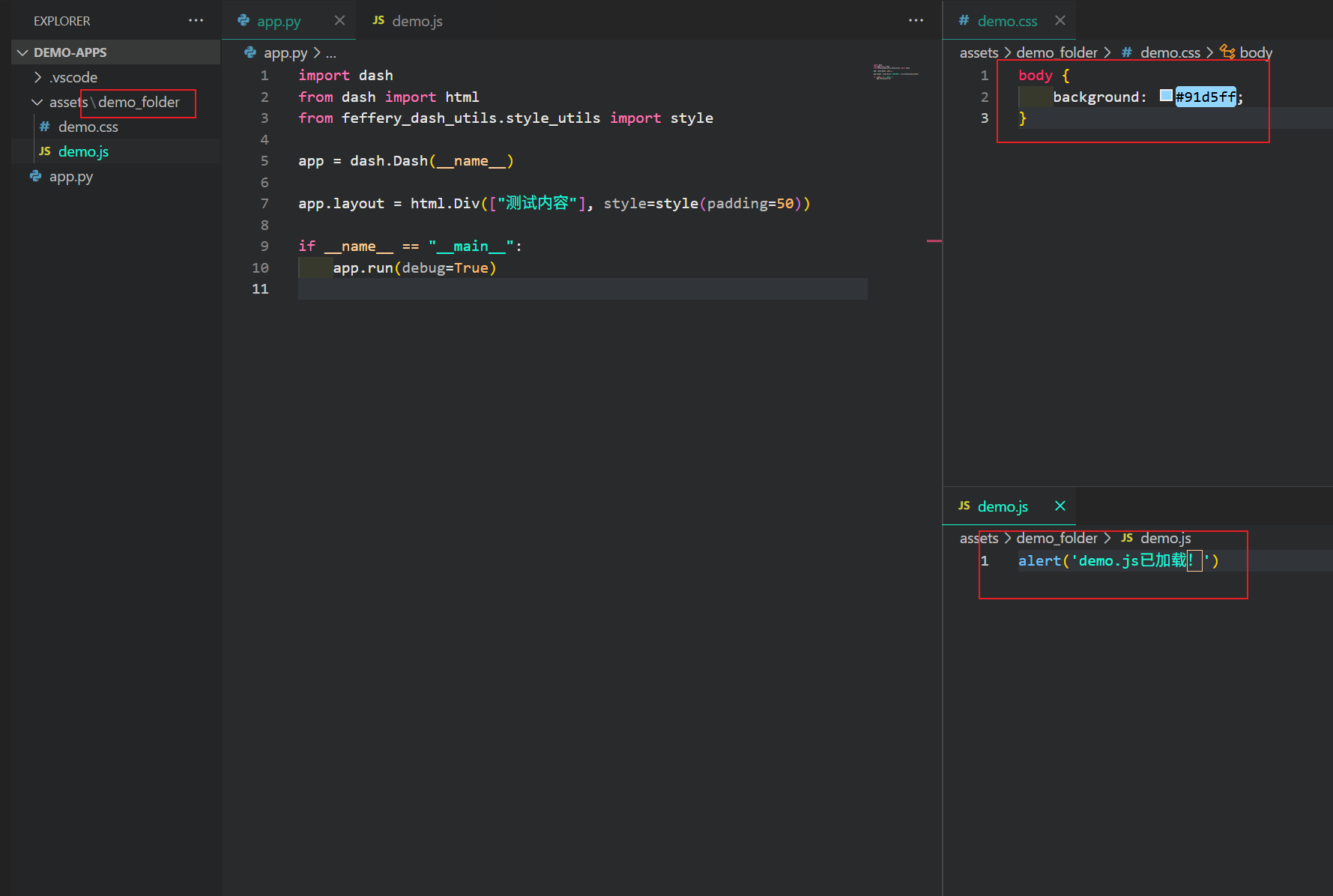1333x896 pixels.
Task: Click the JS icon next to demo.js in Explorer
Action: point(44,151)
